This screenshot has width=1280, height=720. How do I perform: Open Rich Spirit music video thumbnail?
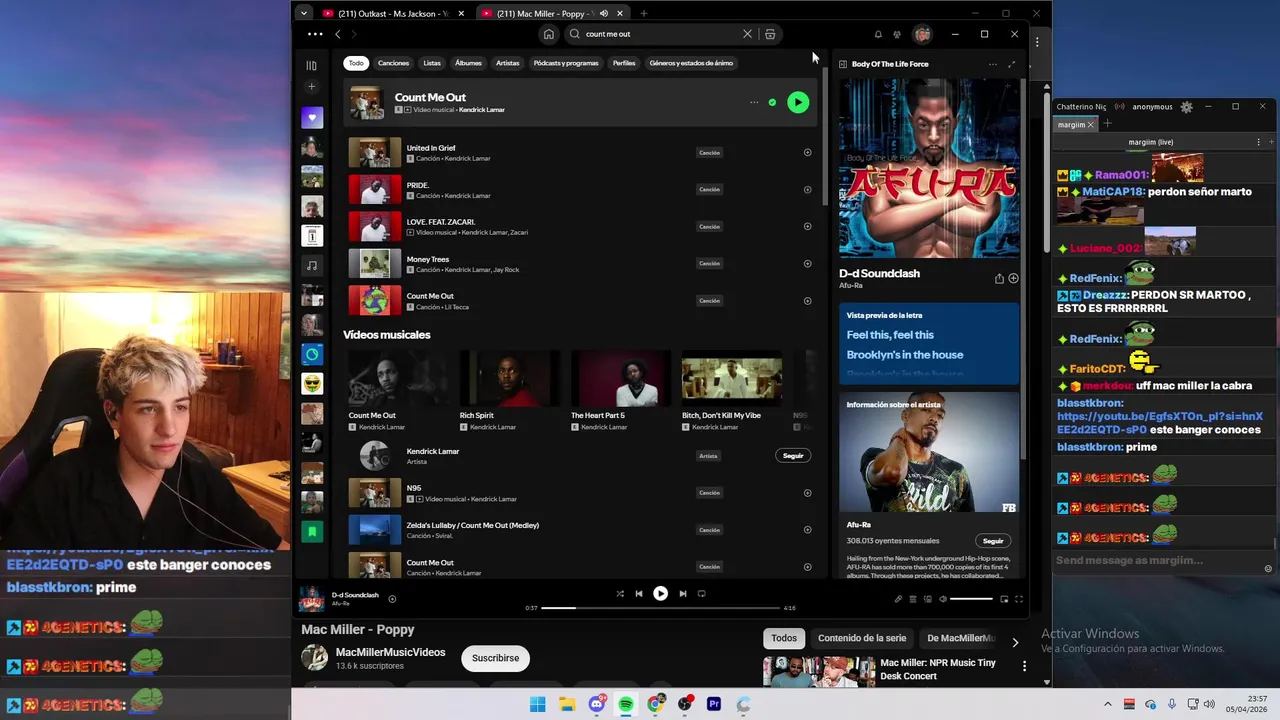pos(510,378)
